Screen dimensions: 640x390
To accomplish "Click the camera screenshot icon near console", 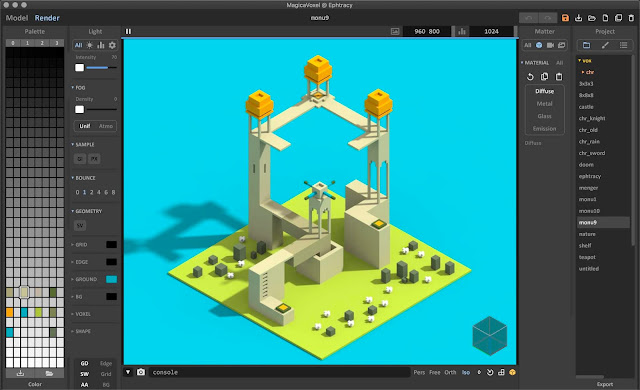I will coord(141,372).
